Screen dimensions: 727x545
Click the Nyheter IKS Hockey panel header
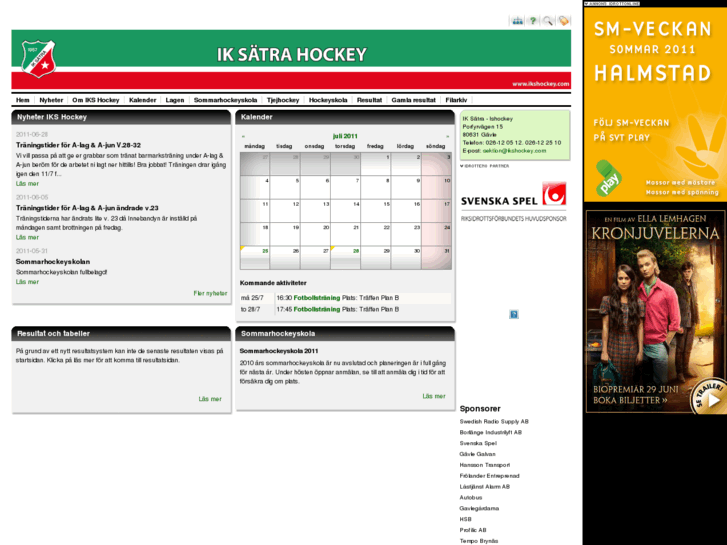pyautogui.click(x=121, y=117)
